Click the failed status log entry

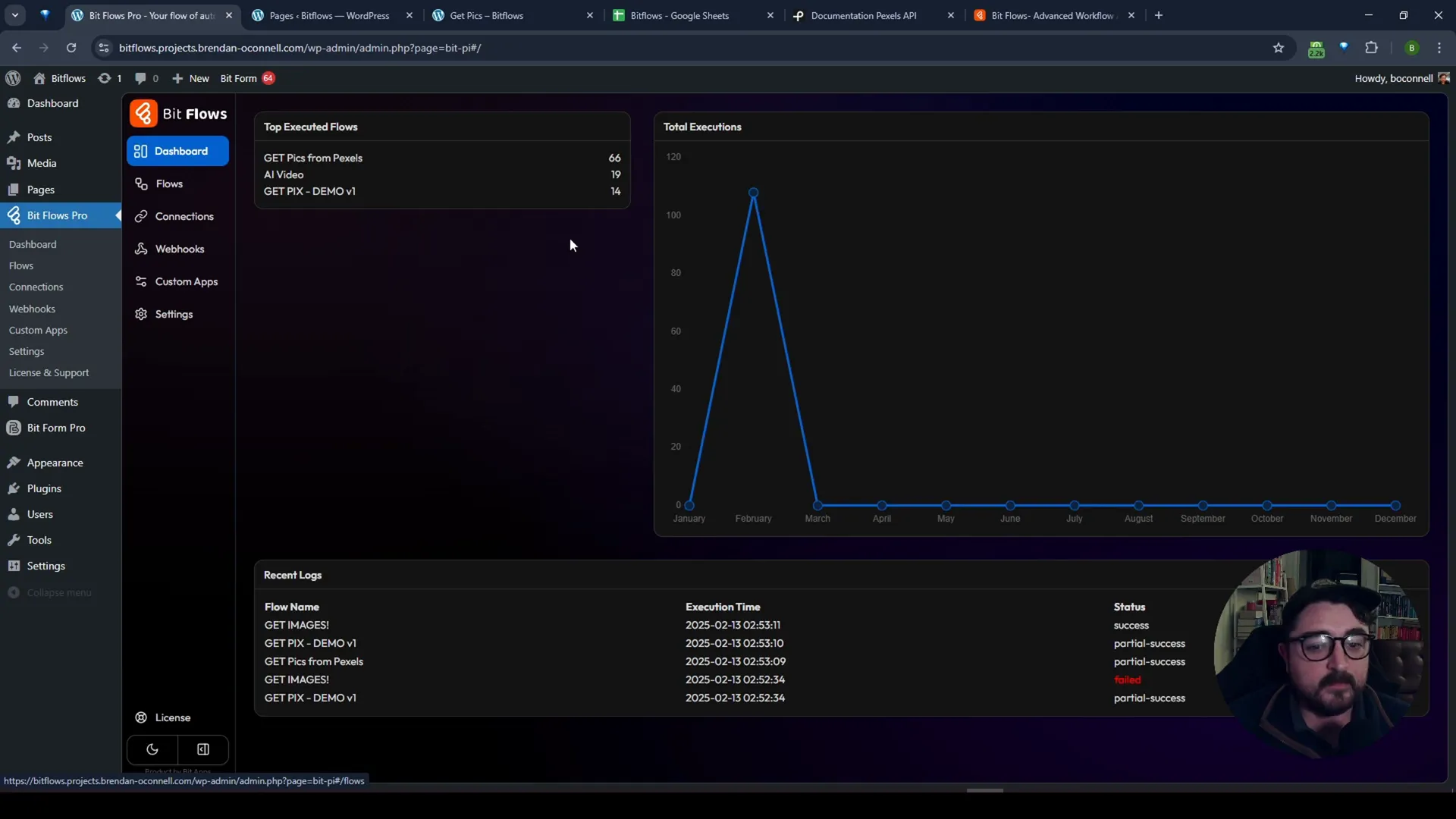1128,679
